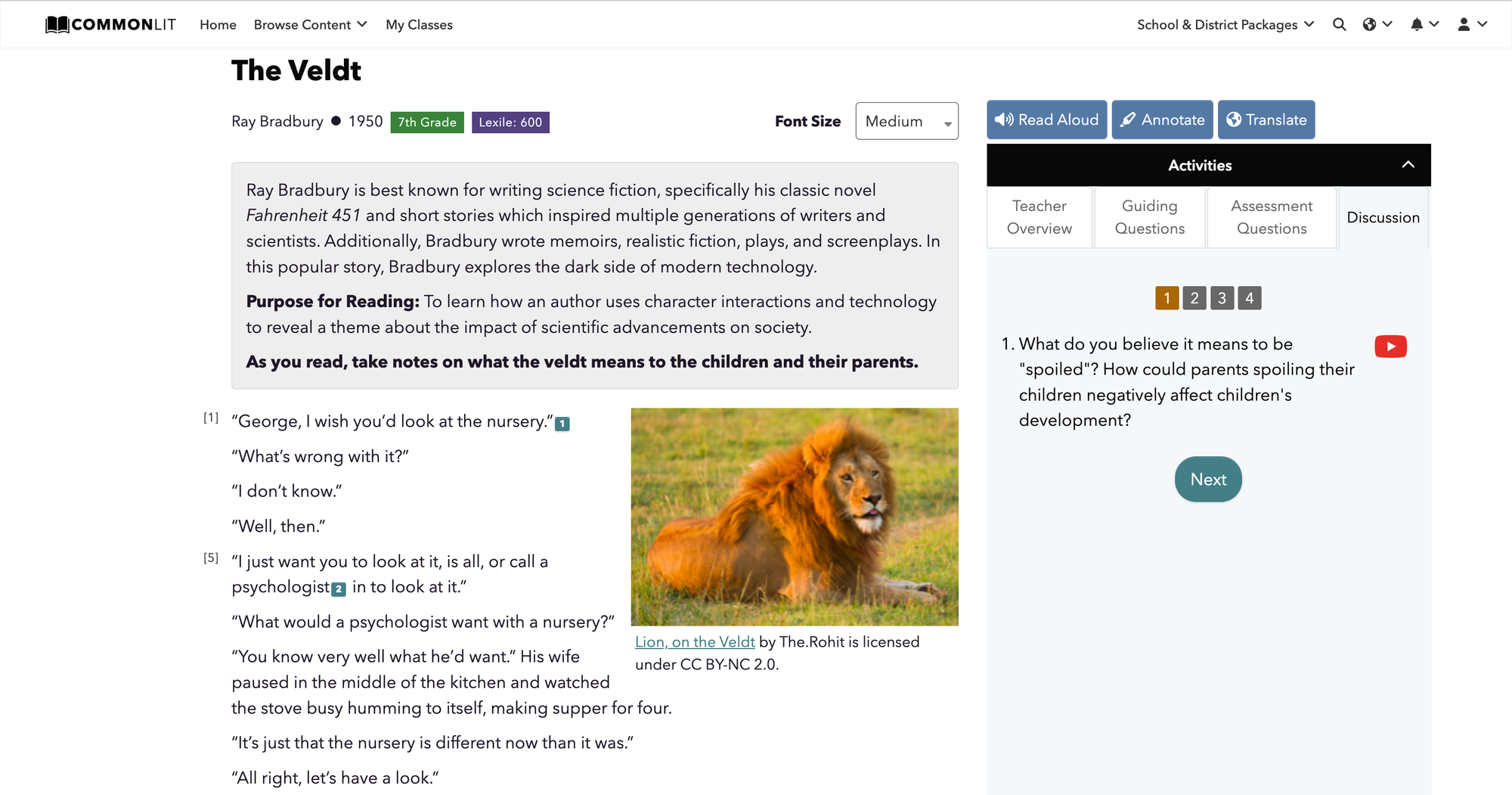The width and height of the screenshot is (1512, 795).
Task: Open My Classes
Action: click(x=419, y=24)
